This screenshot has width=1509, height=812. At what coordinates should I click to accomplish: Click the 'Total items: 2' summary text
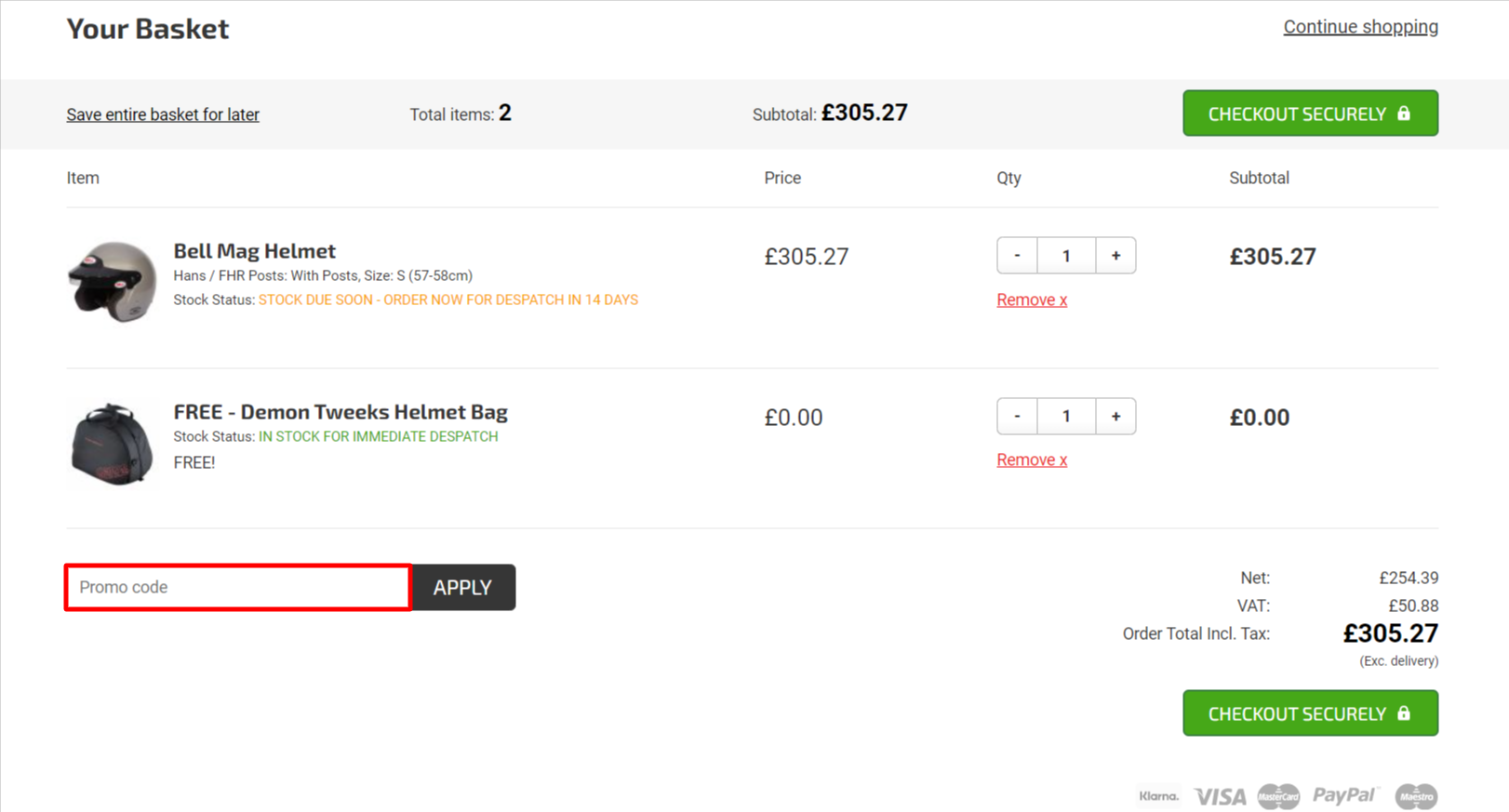click(x=461, y=113)
